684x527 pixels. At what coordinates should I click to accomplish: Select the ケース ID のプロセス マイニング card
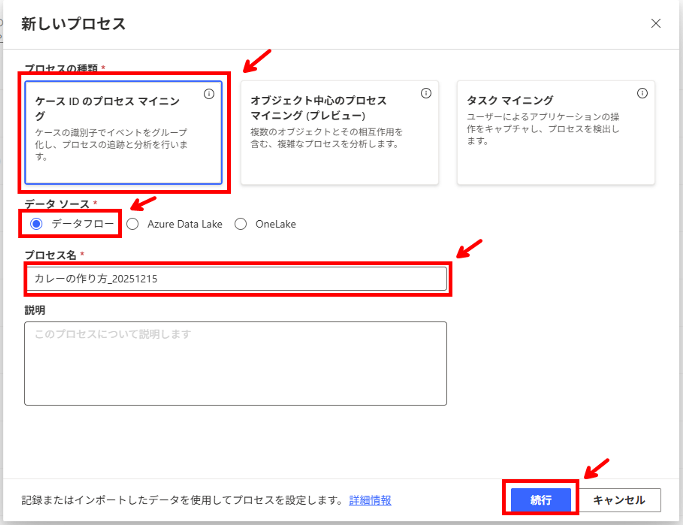123,133
